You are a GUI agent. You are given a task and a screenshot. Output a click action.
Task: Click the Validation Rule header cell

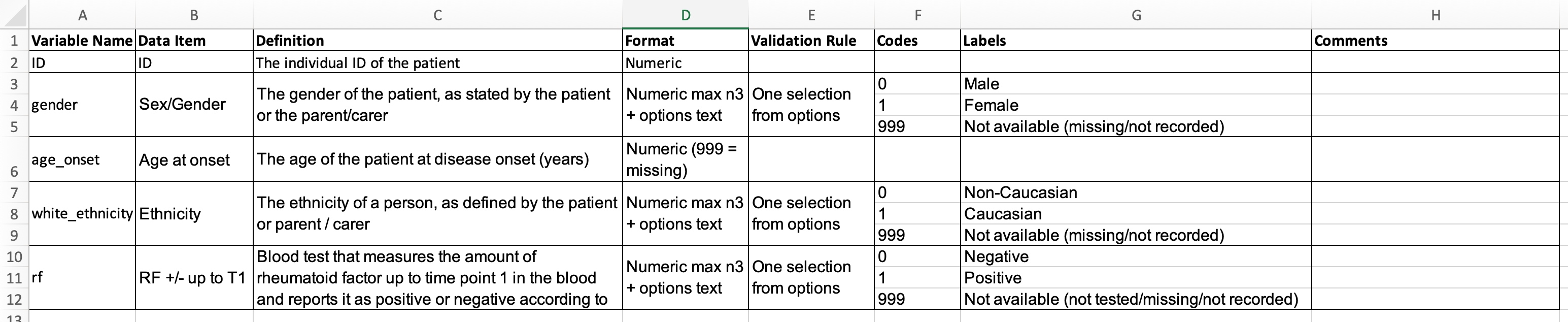(x=811, y=40)
